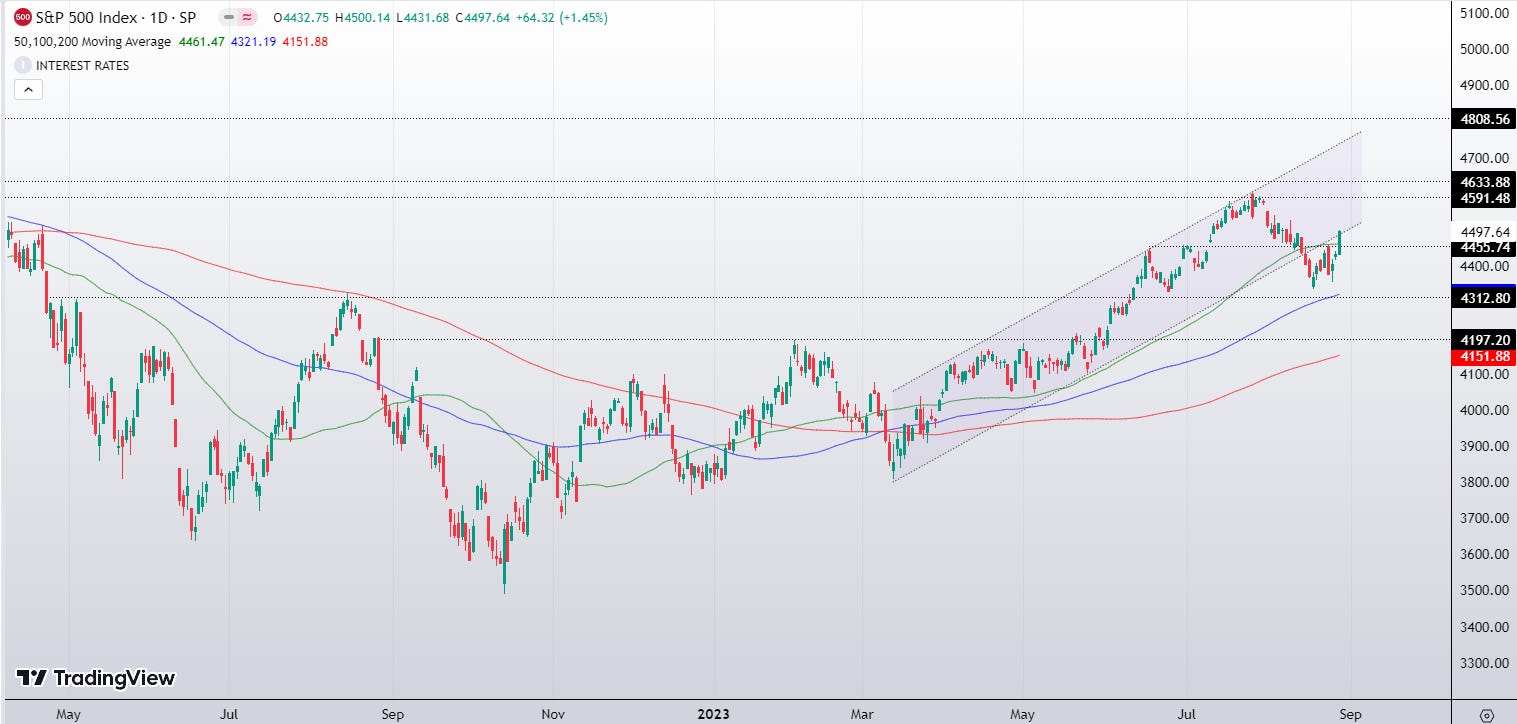The height and width of the screenshot is (724, 1517).
Task: Open chart settings gear at bottom right corner
Action: (1487, 714)
